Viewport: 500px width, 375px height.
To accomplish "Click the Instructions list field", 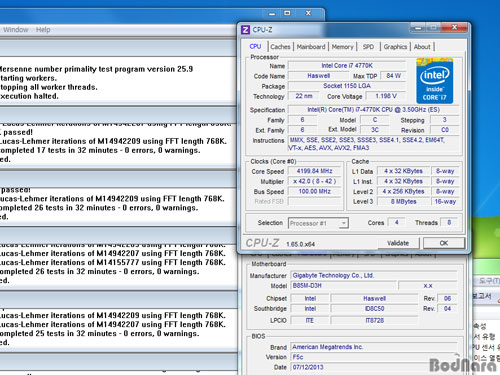I will [x=374, y=144].
